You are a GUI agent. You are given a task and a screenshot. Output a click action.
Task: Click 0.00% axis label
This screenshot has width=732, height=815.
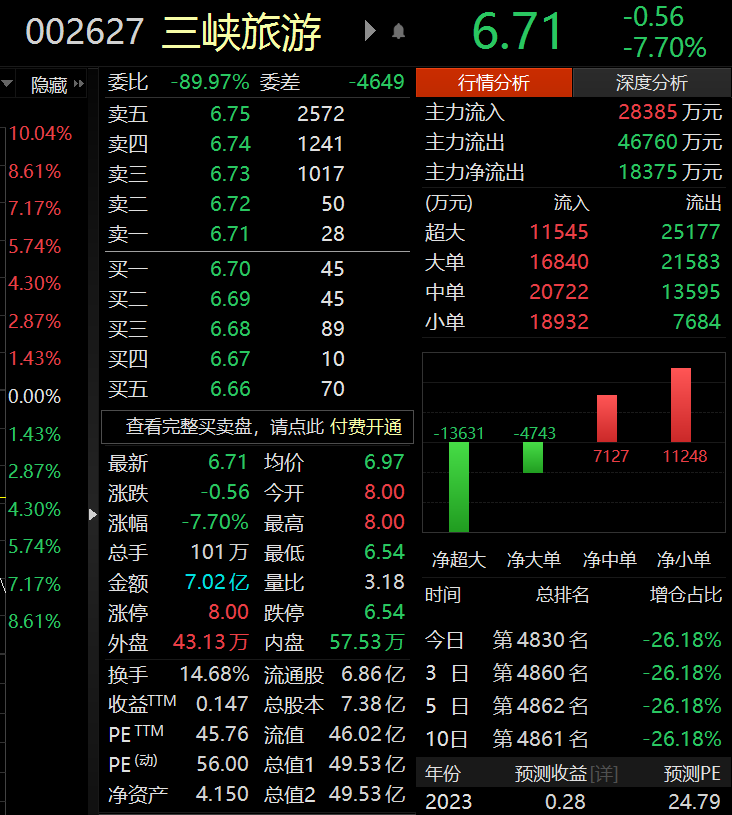34,397
